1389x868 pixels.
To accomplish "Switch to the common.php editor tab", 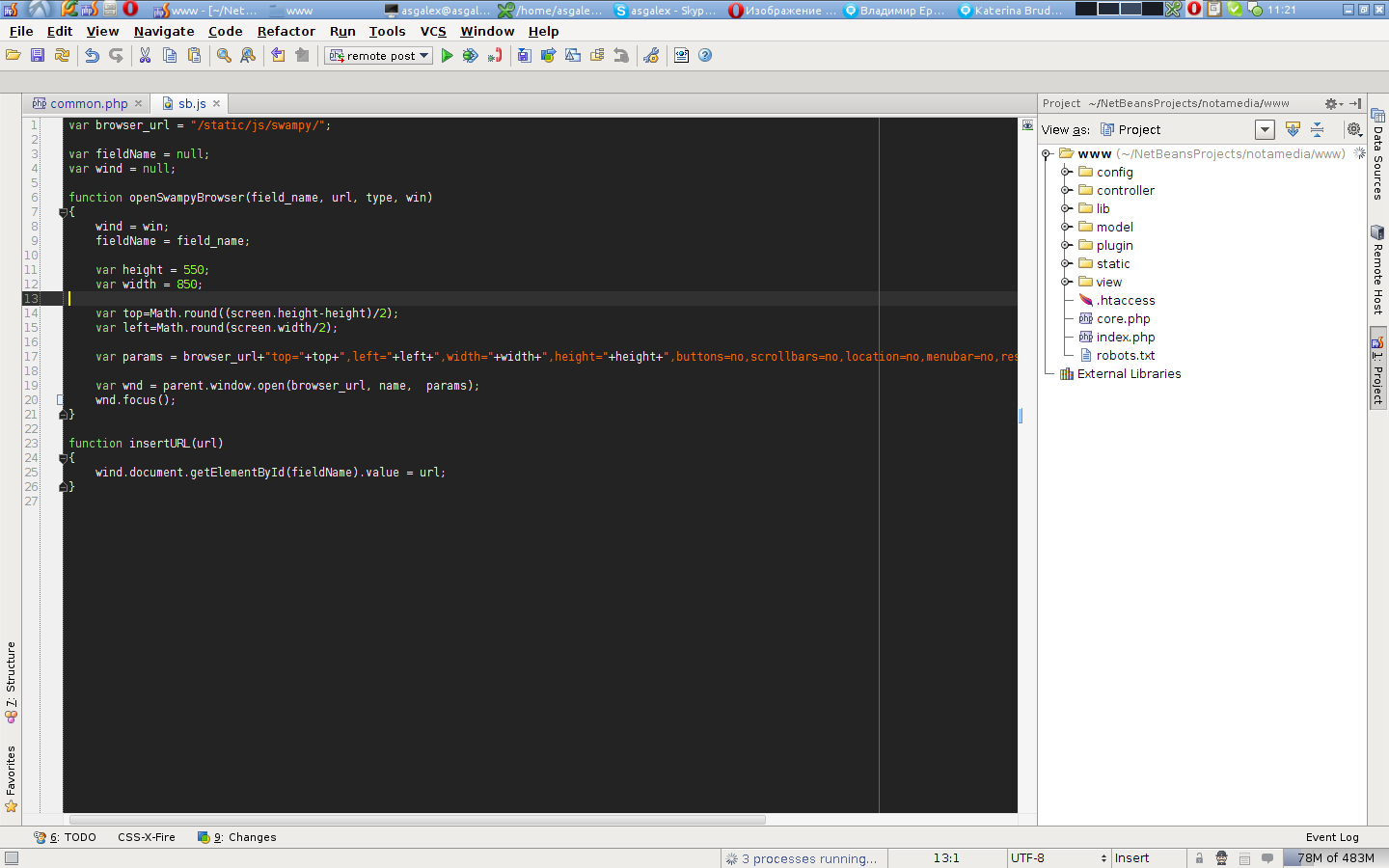I will [x=88, y=103].
